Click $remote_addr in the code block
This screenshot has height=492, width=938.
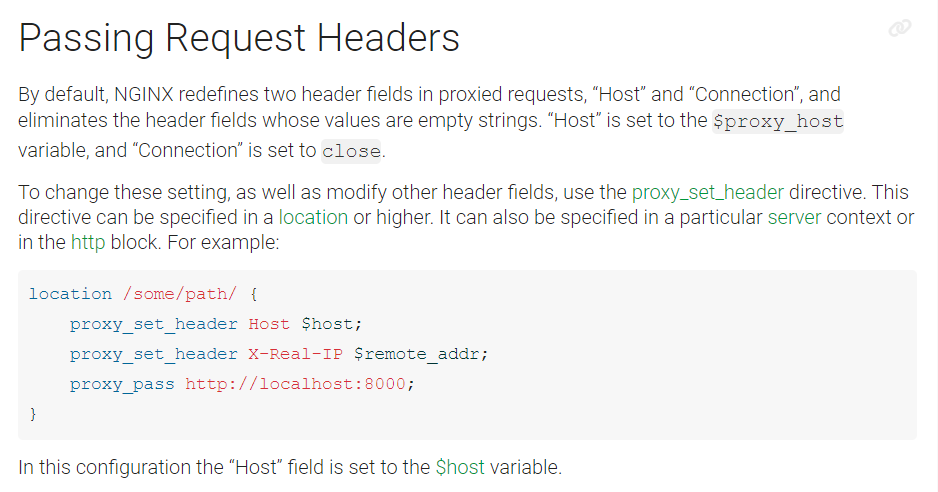coord(421,354)
